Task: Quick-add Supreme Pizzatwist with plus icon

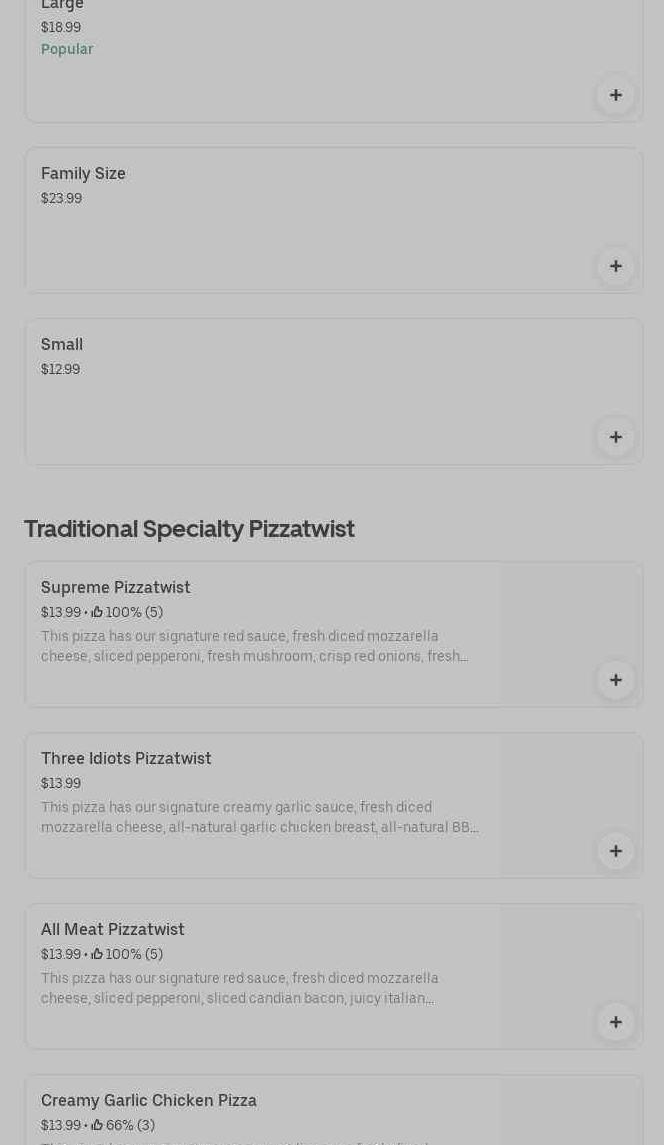Action: [615, 680]
